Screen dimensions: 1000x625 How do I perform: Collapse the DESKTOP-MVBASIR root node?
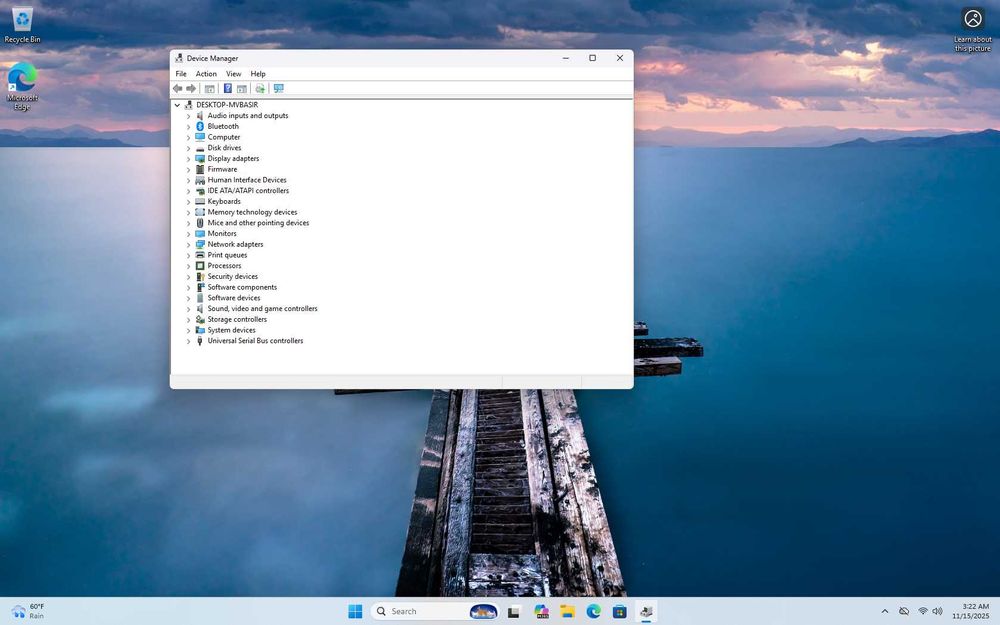pos(177,105)
